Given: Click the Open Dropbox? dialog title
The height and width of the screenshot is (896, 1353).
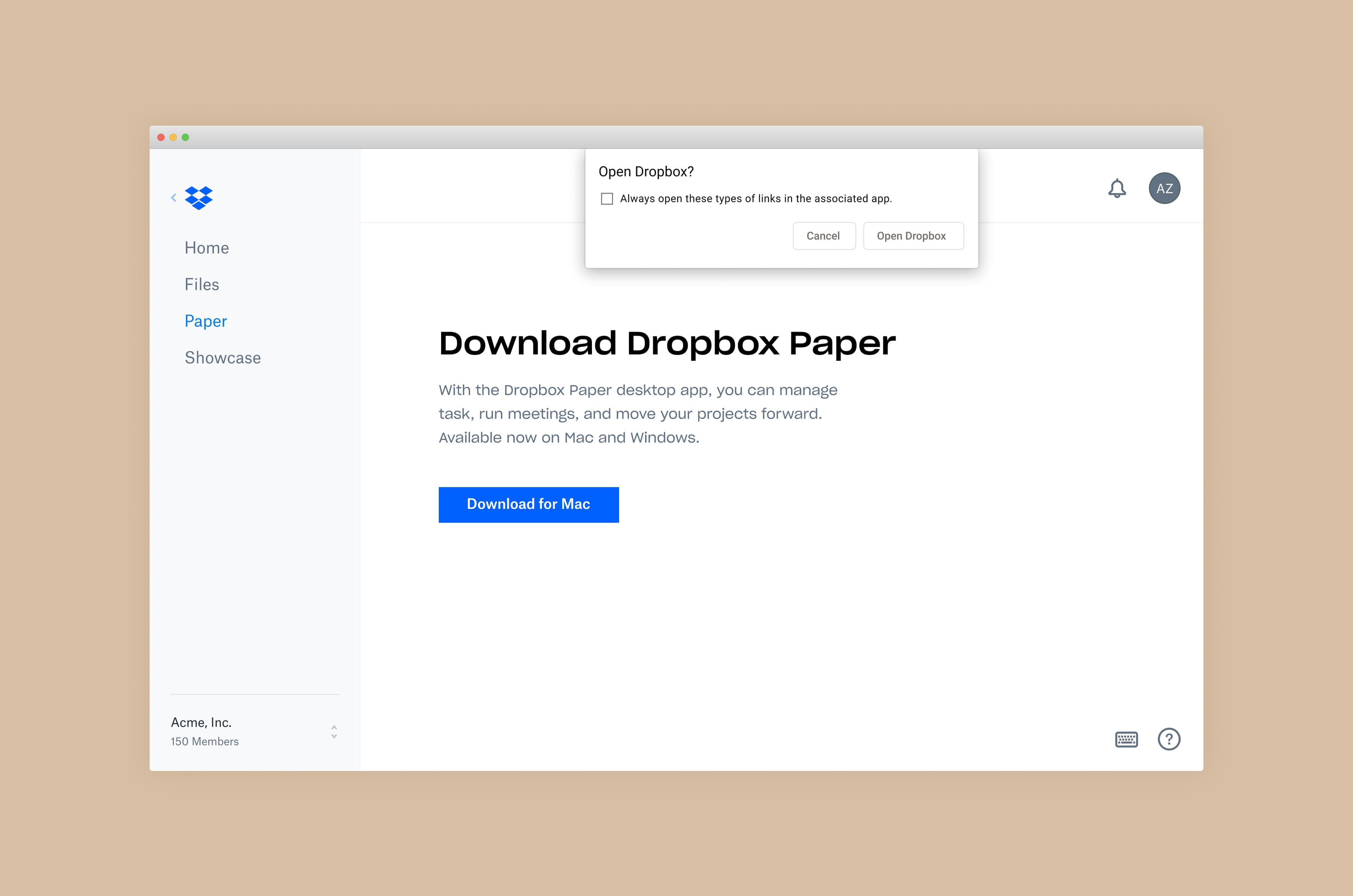Looking at the screenshot, I should click(646, 172).
